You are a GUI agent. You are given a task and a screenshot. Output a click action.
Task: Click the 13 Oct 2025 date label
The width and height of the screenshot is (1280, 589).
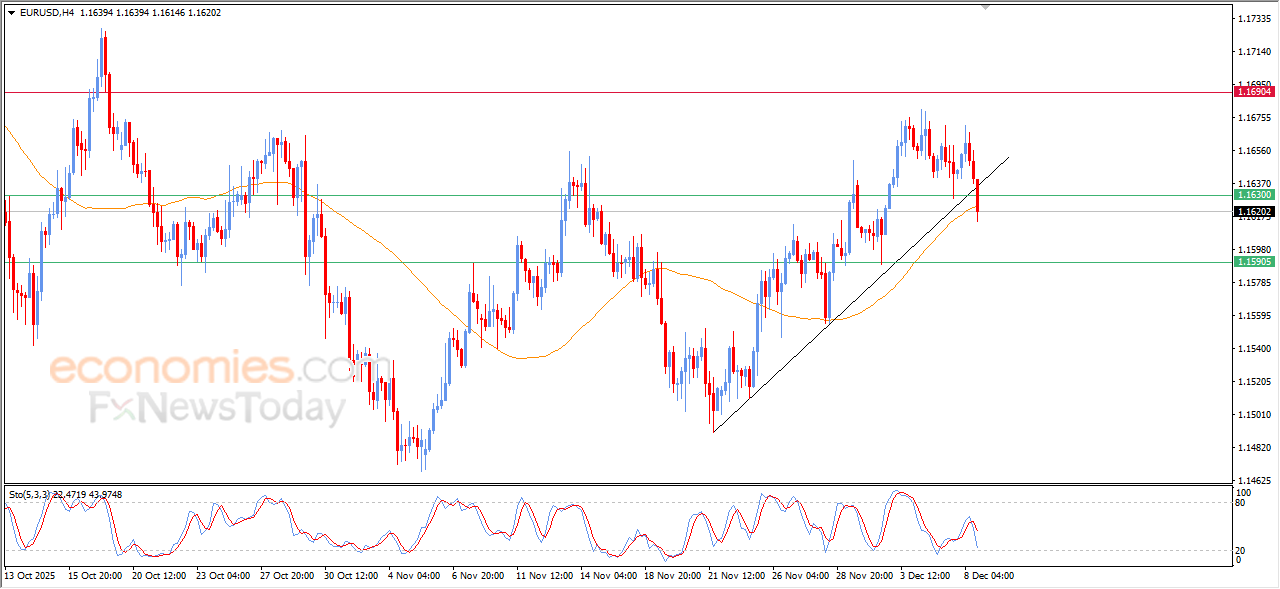28,576
